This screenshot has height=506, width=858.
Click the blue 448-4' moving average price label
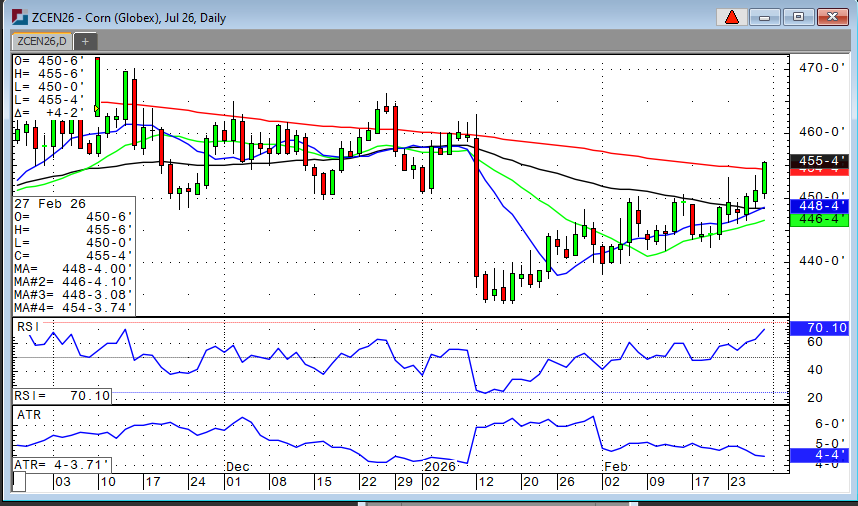pos(819,206)
